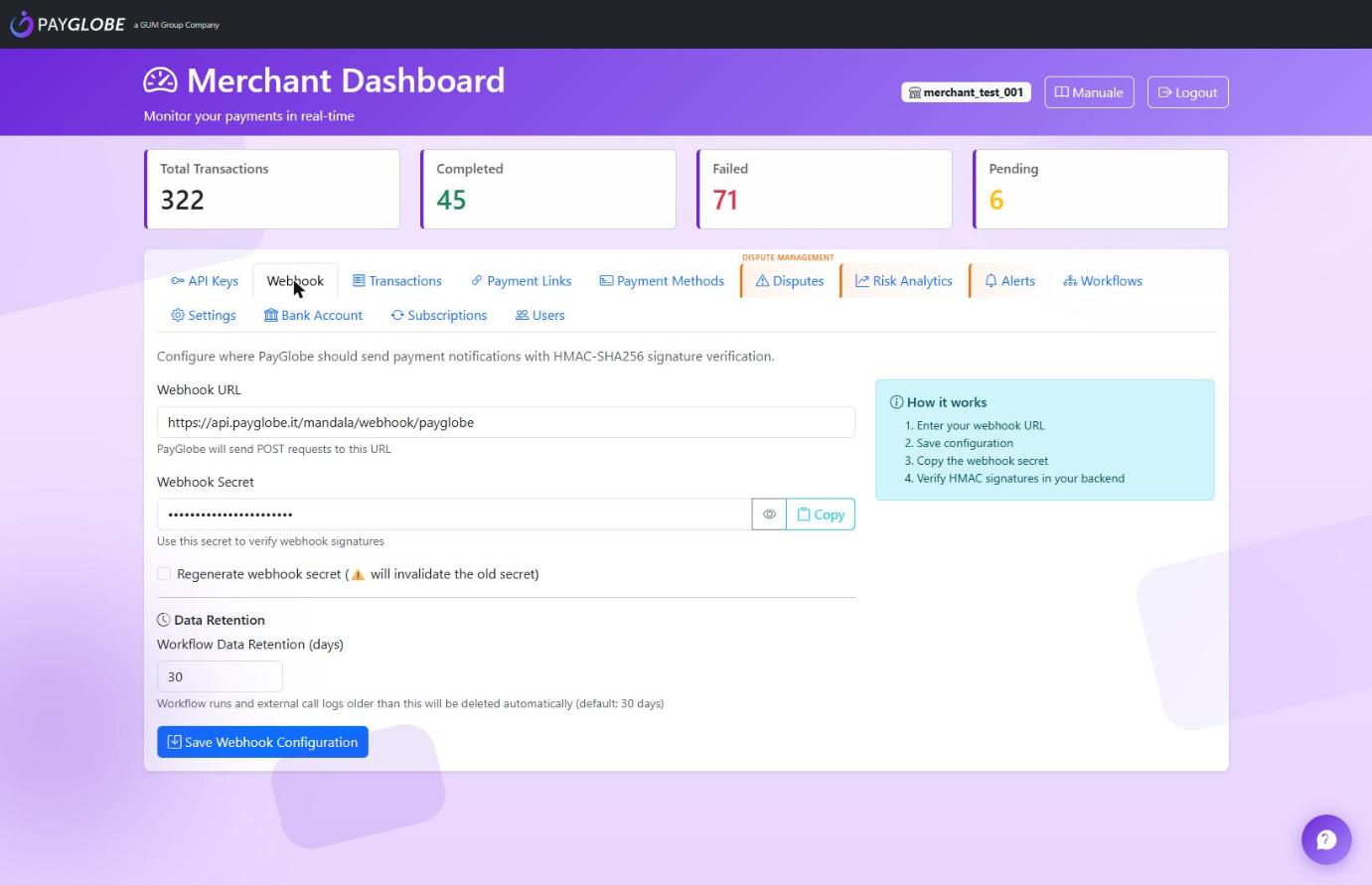Click 'Use this secret to verify' hint text

click(270, 541)
